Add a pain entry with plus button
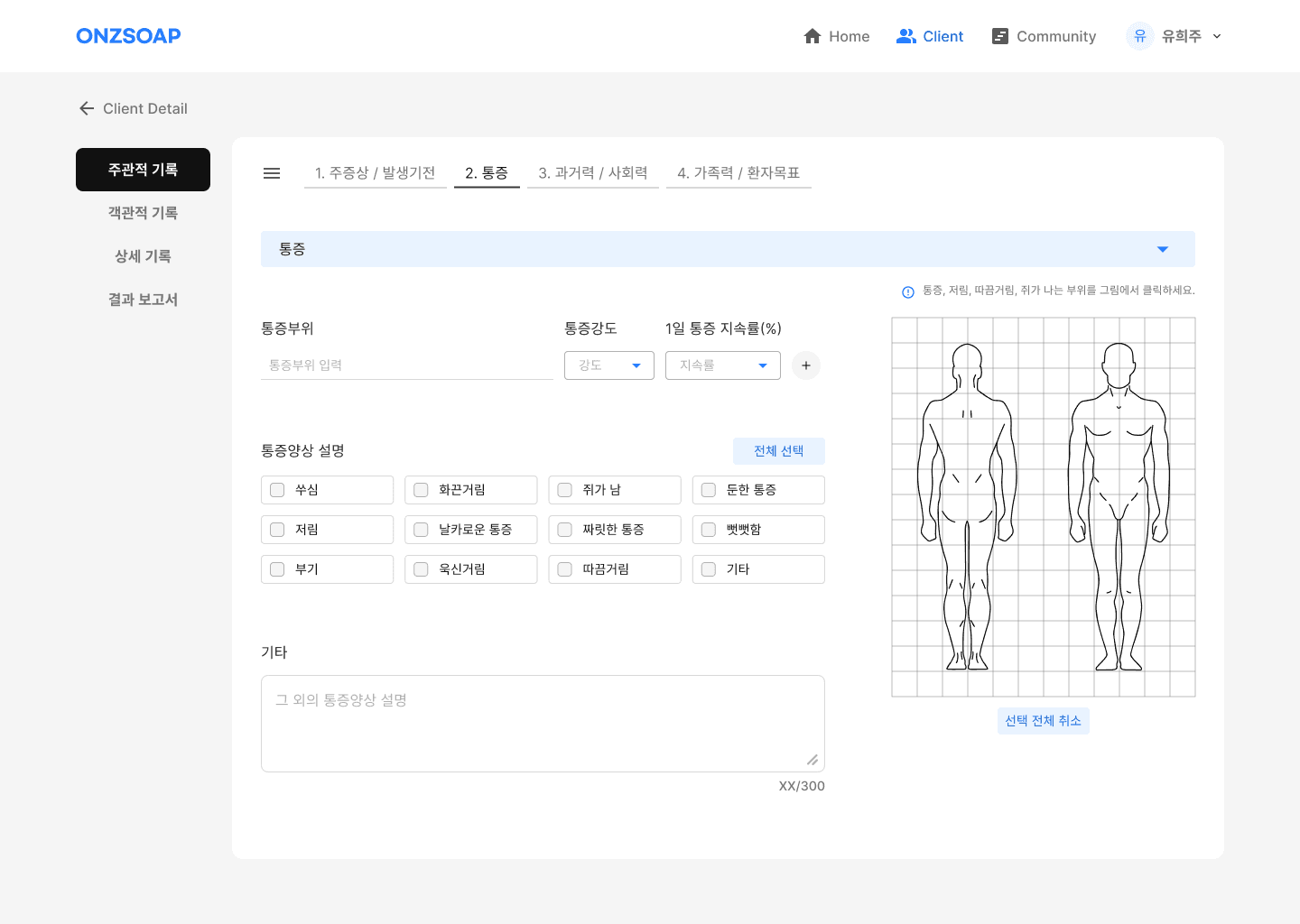The image size is (1300, 924). coord(806,365)
